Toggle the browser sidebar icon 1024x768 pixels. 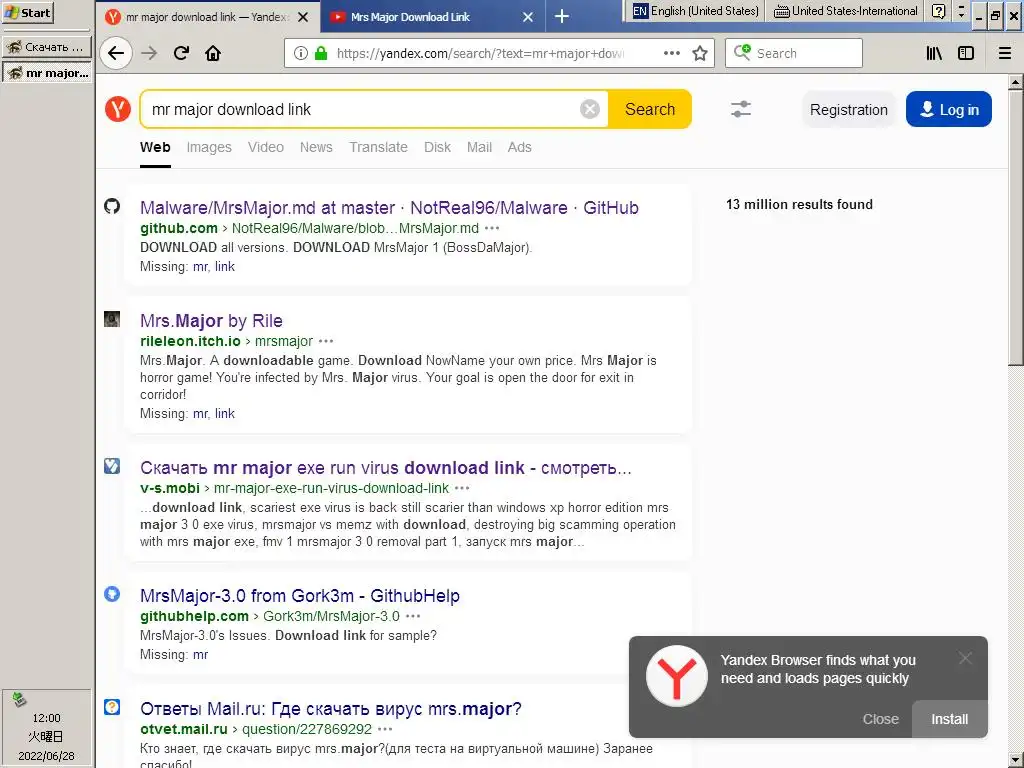coord(966,54)
